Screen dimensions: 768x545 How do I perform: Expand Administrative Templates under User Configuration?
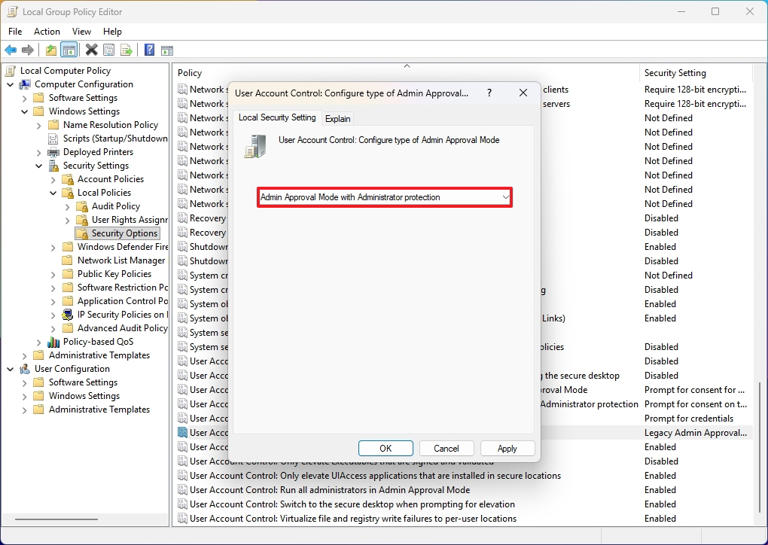tap(24, 410)
